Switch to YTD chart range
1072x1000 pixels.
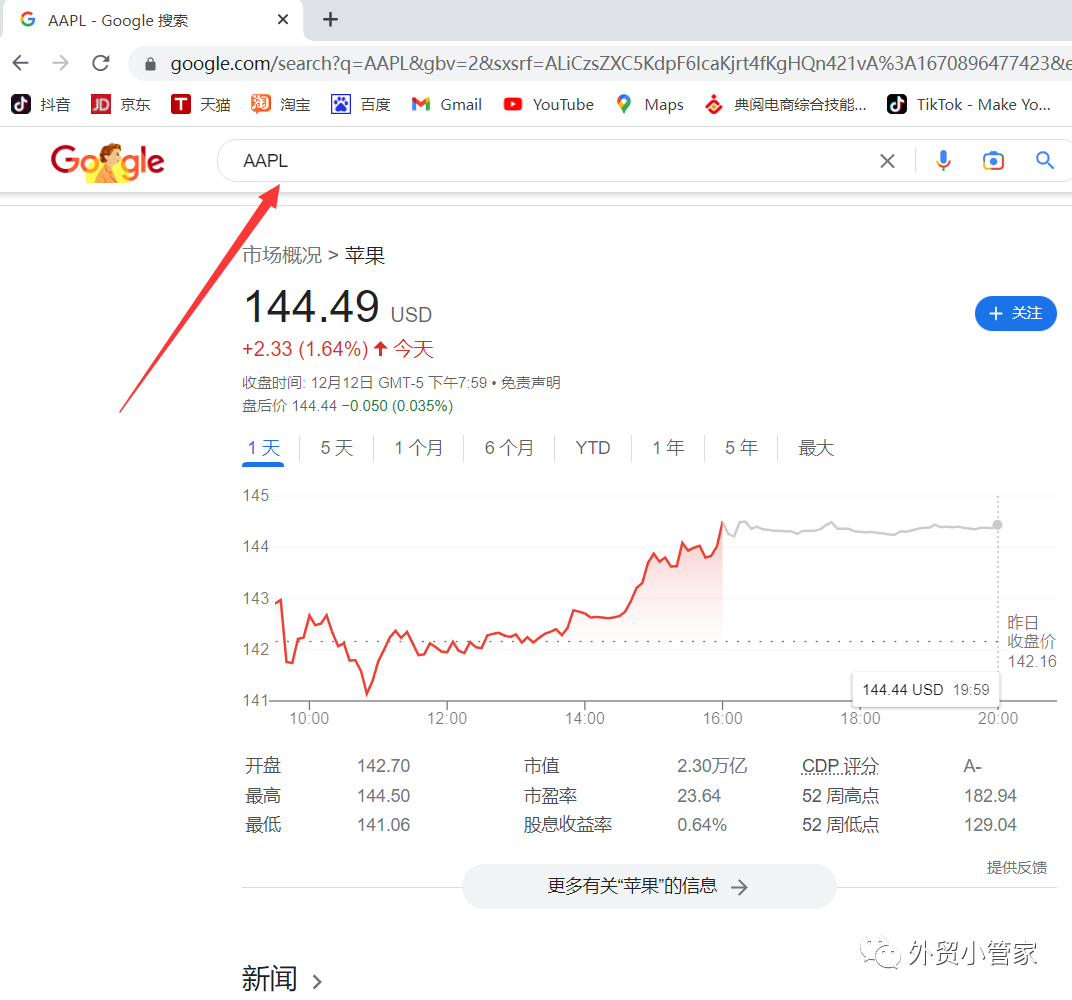click(593, 448)
